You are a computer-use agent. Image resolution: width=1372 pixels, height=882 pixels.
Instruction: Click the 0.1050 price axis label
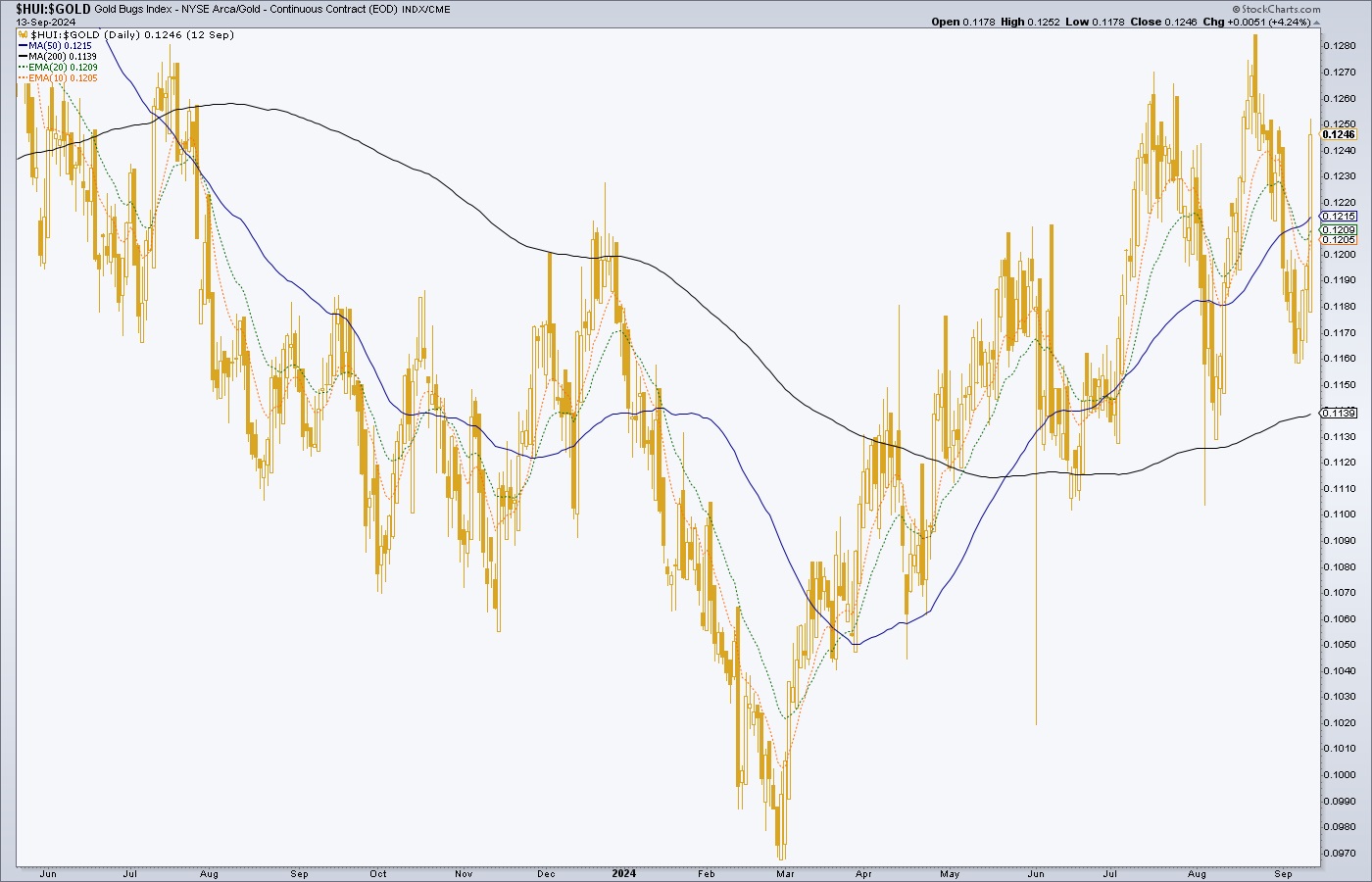pyautogui.click(x=1340, y=644)
